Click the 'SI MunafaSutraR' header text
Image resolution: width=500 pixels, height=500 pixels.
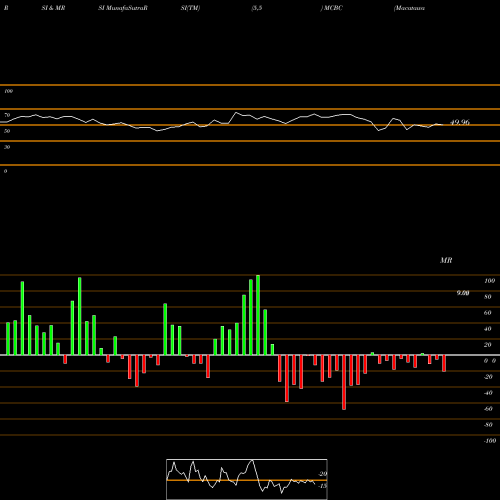(x=123, y=8)
